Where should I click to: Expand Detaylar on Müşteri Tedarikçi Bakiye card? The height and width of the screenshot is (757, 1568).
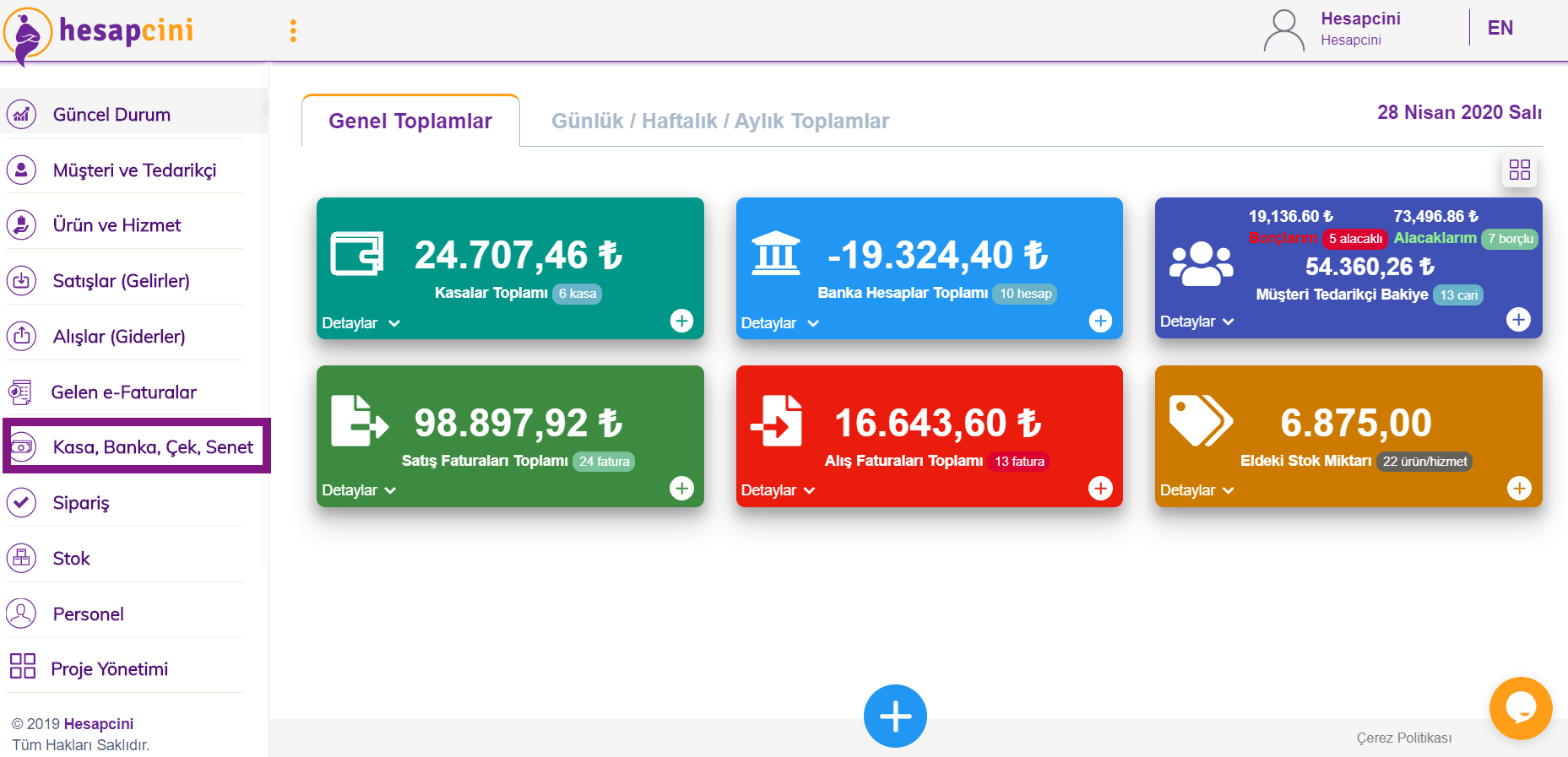tap(1196, 322)
